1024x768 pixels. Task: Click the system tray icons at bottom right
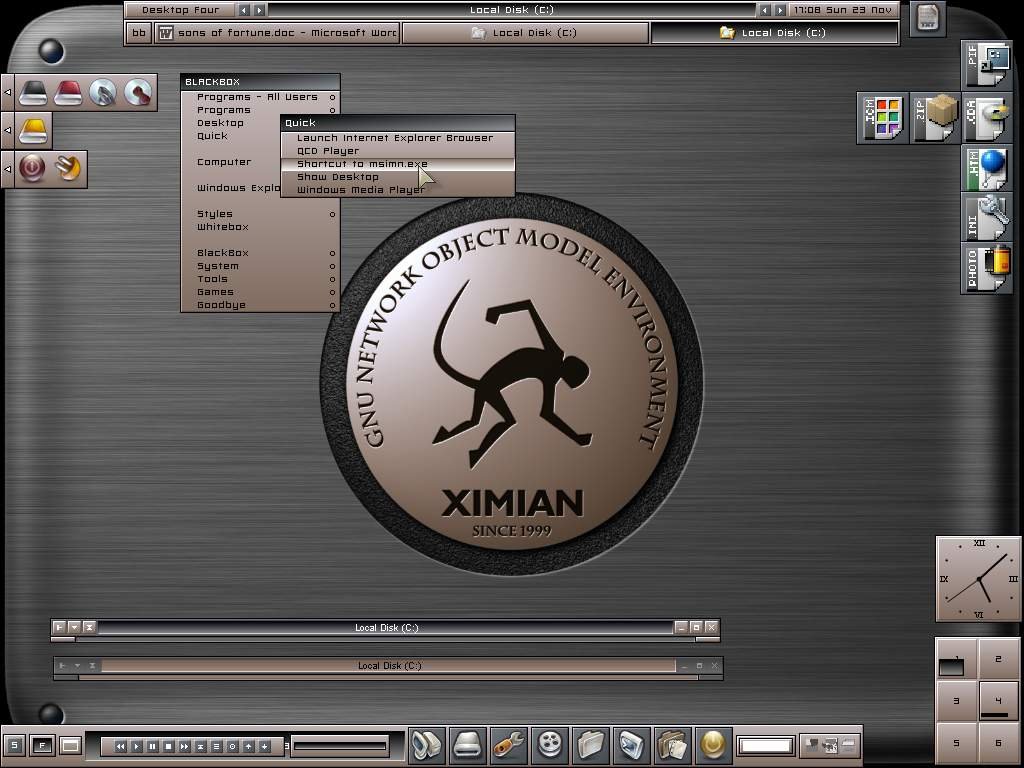tap(830, 744)
